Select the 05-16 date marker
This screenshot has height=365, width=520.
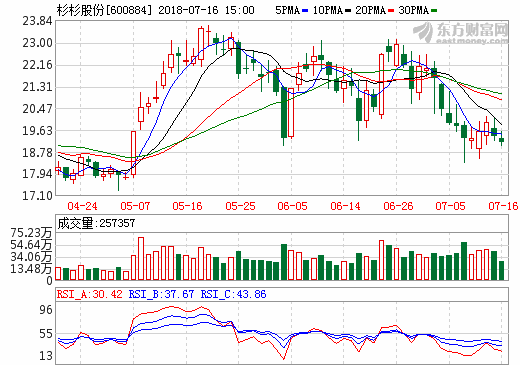tap(187, 206)
